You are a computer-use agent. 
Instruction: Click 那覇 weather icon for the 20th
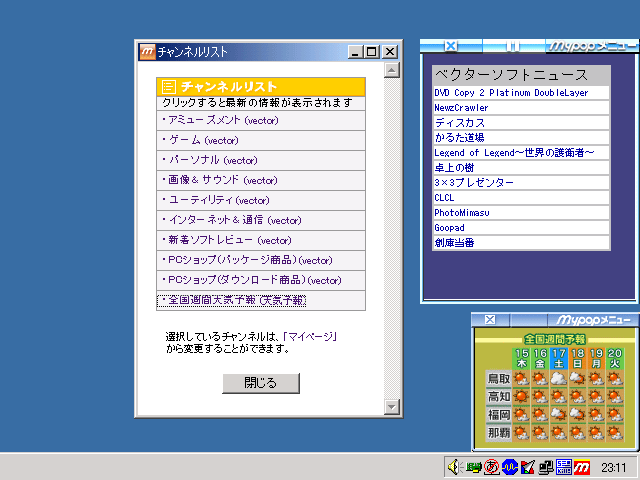(x=615, y=433)
